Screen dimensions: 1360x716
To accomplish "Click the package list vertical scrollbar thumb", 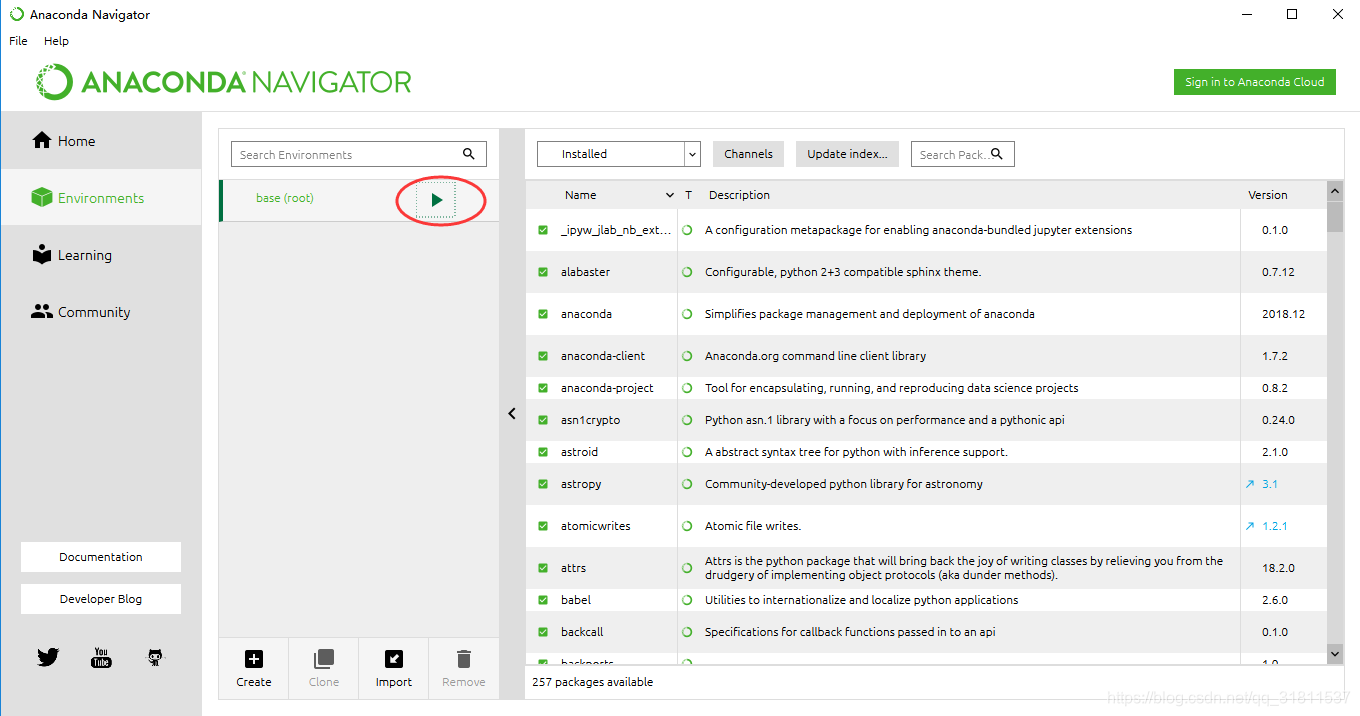I will pos(1335,215).
